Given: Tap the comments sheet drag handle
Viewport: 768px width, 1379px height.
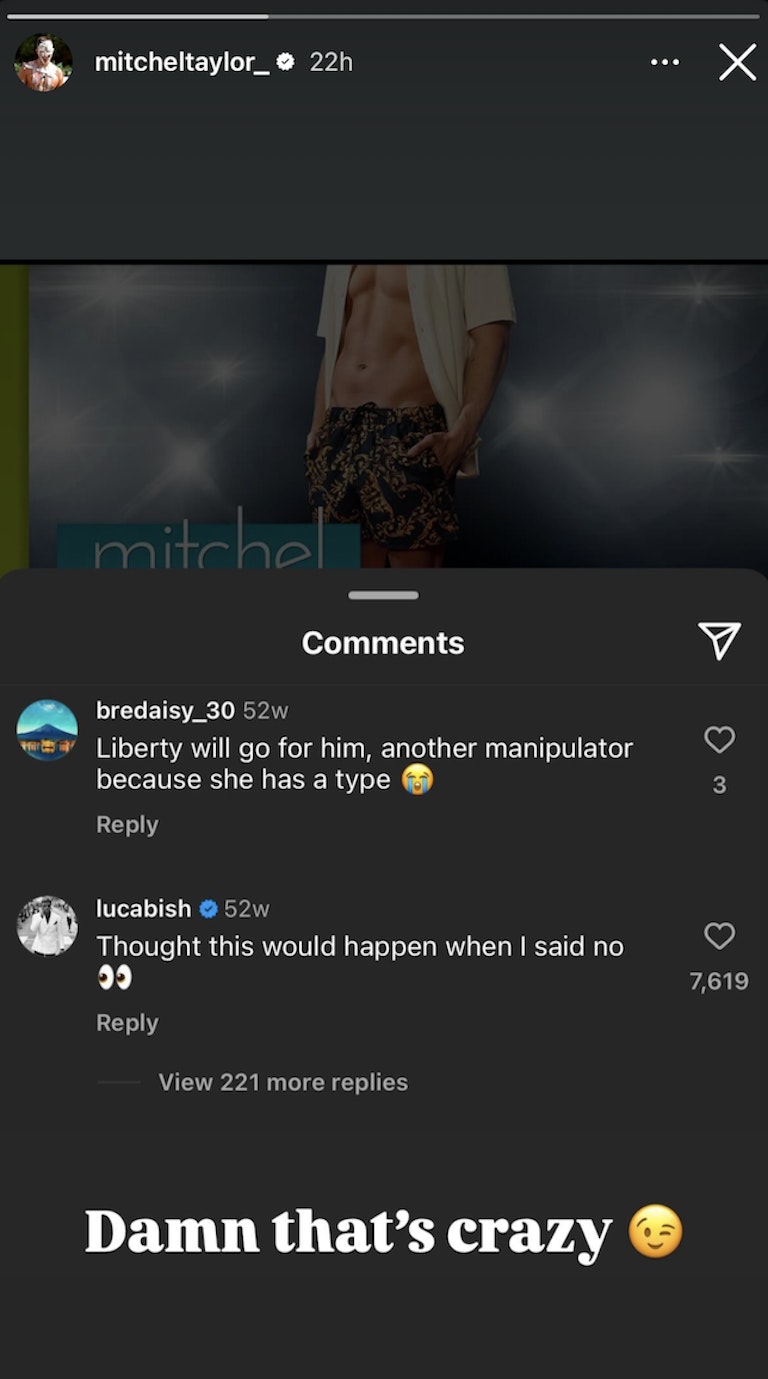Looking at the screenshot, I should click(383, 595).
